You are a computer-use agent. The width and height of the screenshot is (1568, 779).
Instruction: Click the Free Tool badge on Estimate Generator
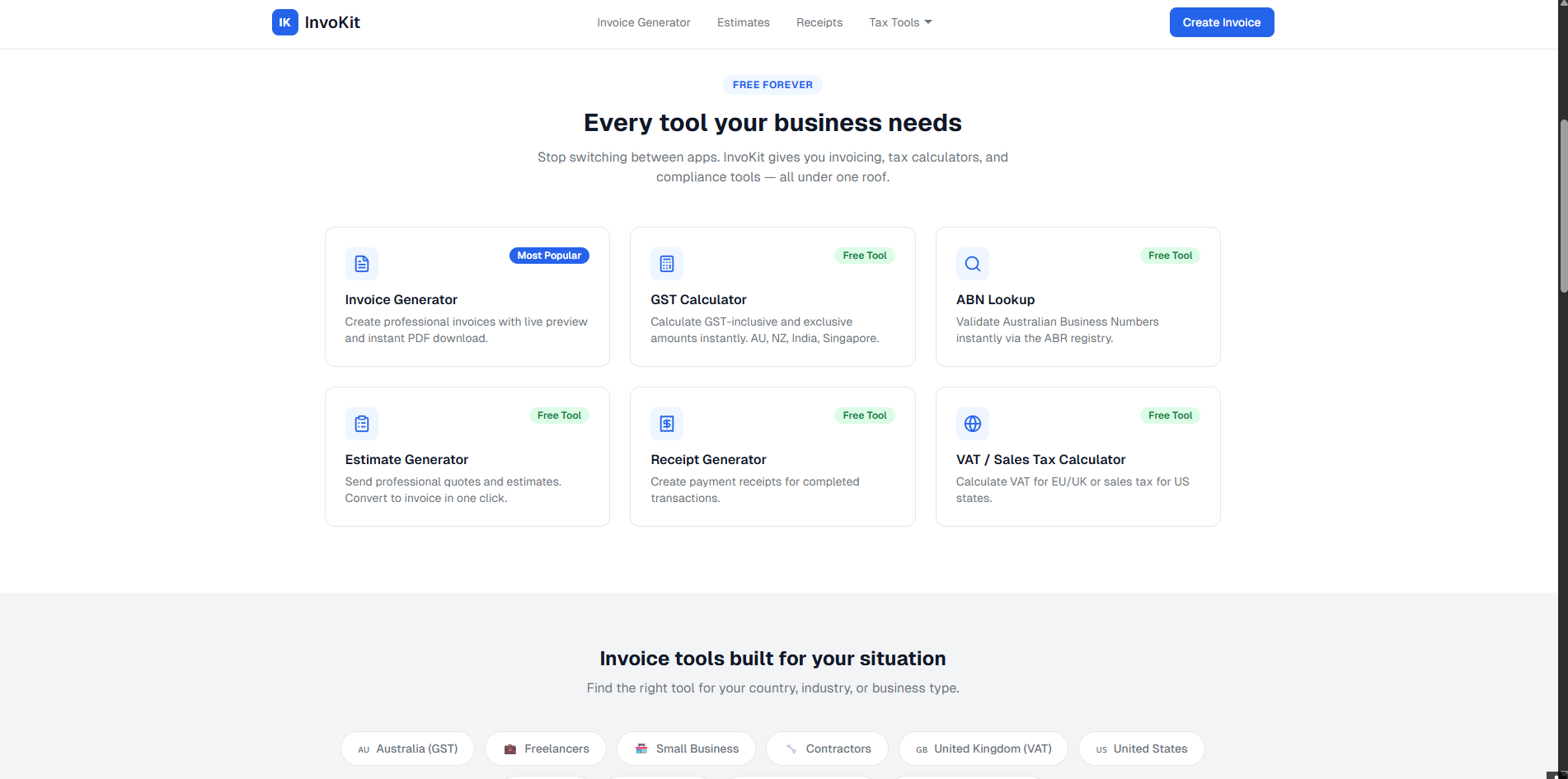click(x=559, y=415)
